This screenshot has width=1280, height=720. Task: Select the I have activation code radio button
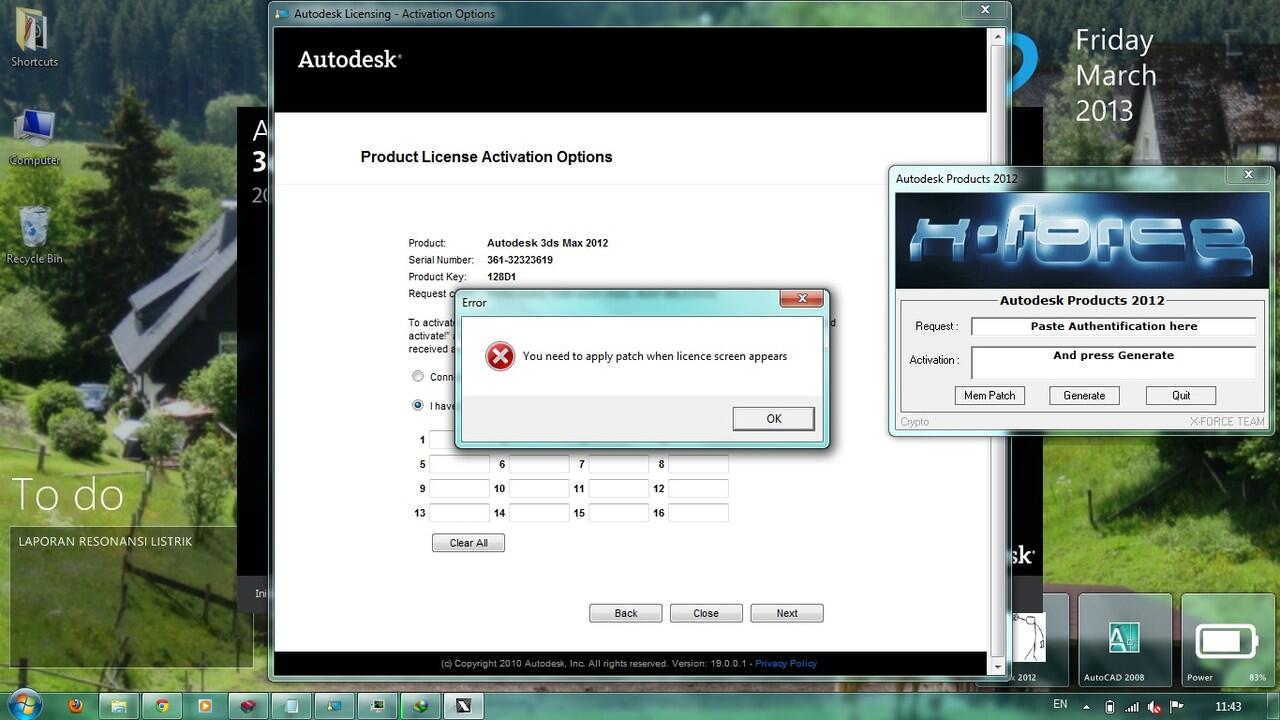point(418,405)
